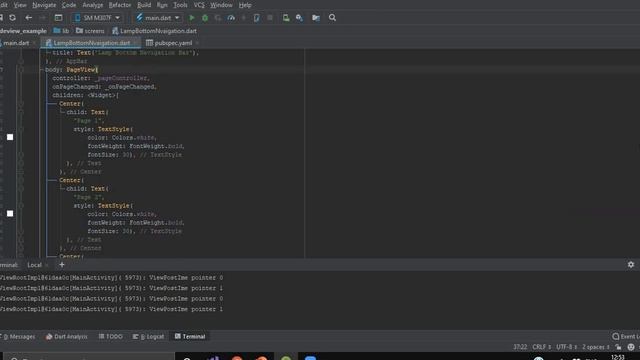The image size is (640, 360).
Task: Click the LampBottomNvaigation.dart breadcrumb
Action: (x=154, y=31)
